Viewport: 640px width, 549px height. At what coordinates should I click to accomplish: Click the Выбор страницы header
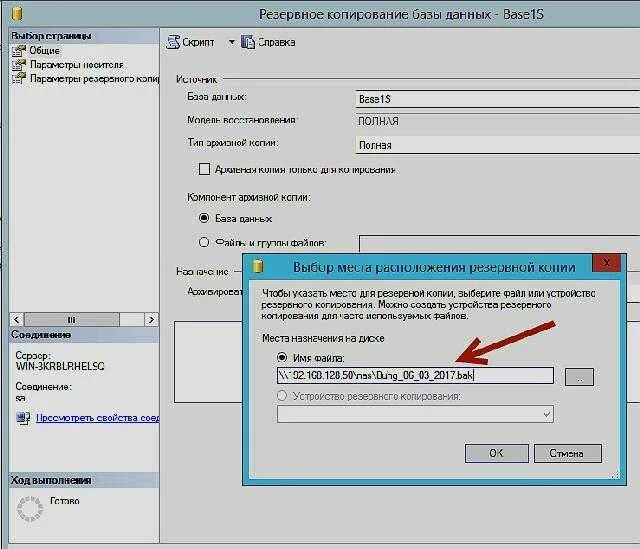coord(84,36)
